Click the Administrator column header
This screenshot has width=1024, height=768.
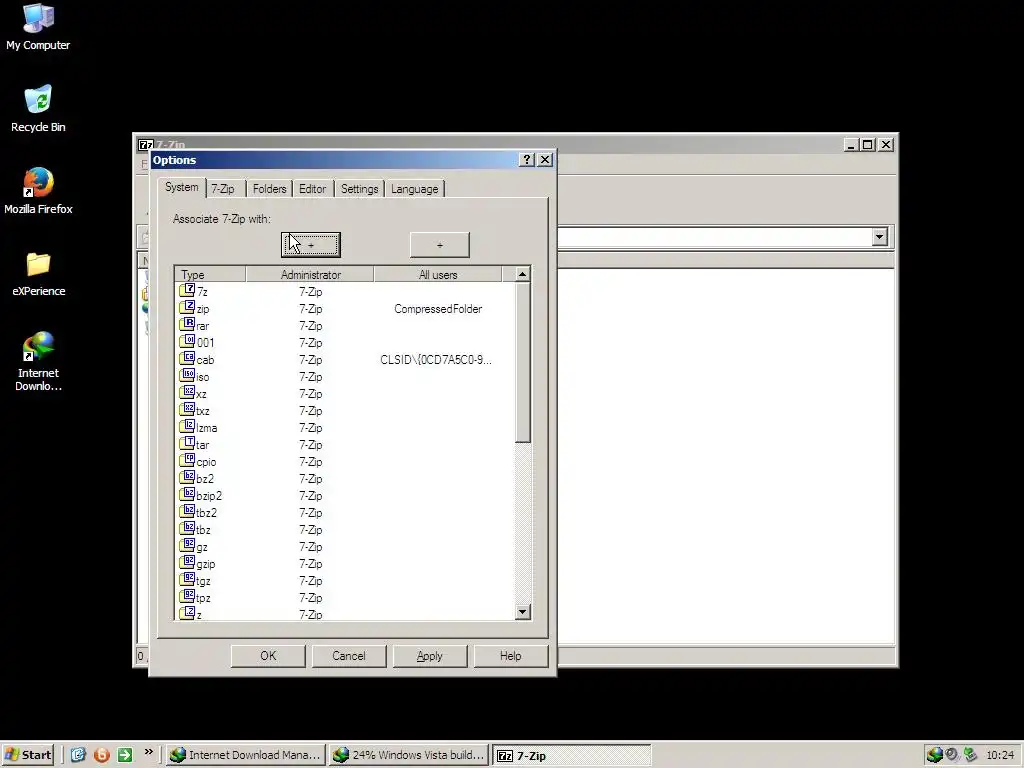tap(310, 275)
